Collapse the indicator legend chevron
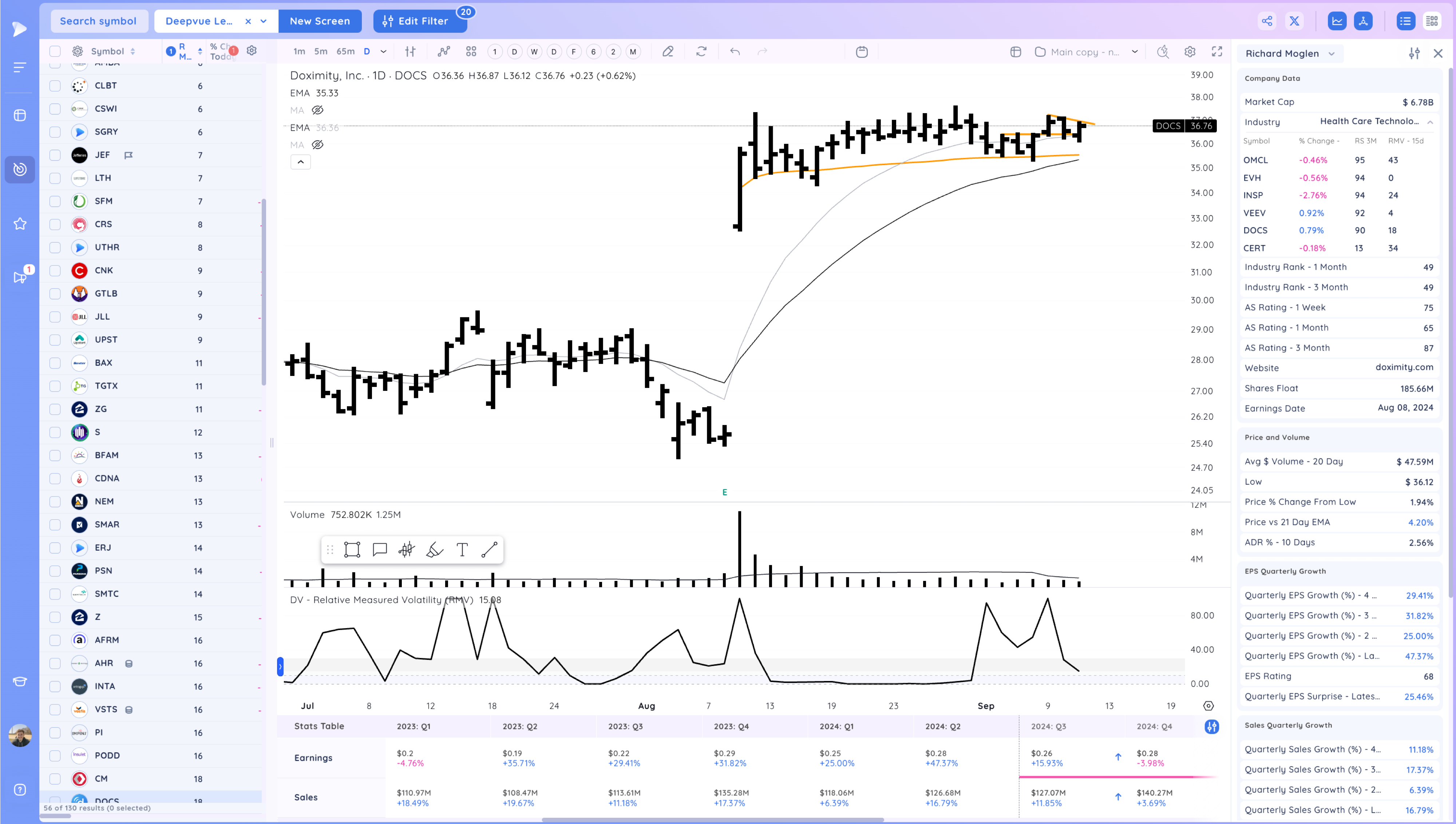The image size is (1456, 824). 300,162
